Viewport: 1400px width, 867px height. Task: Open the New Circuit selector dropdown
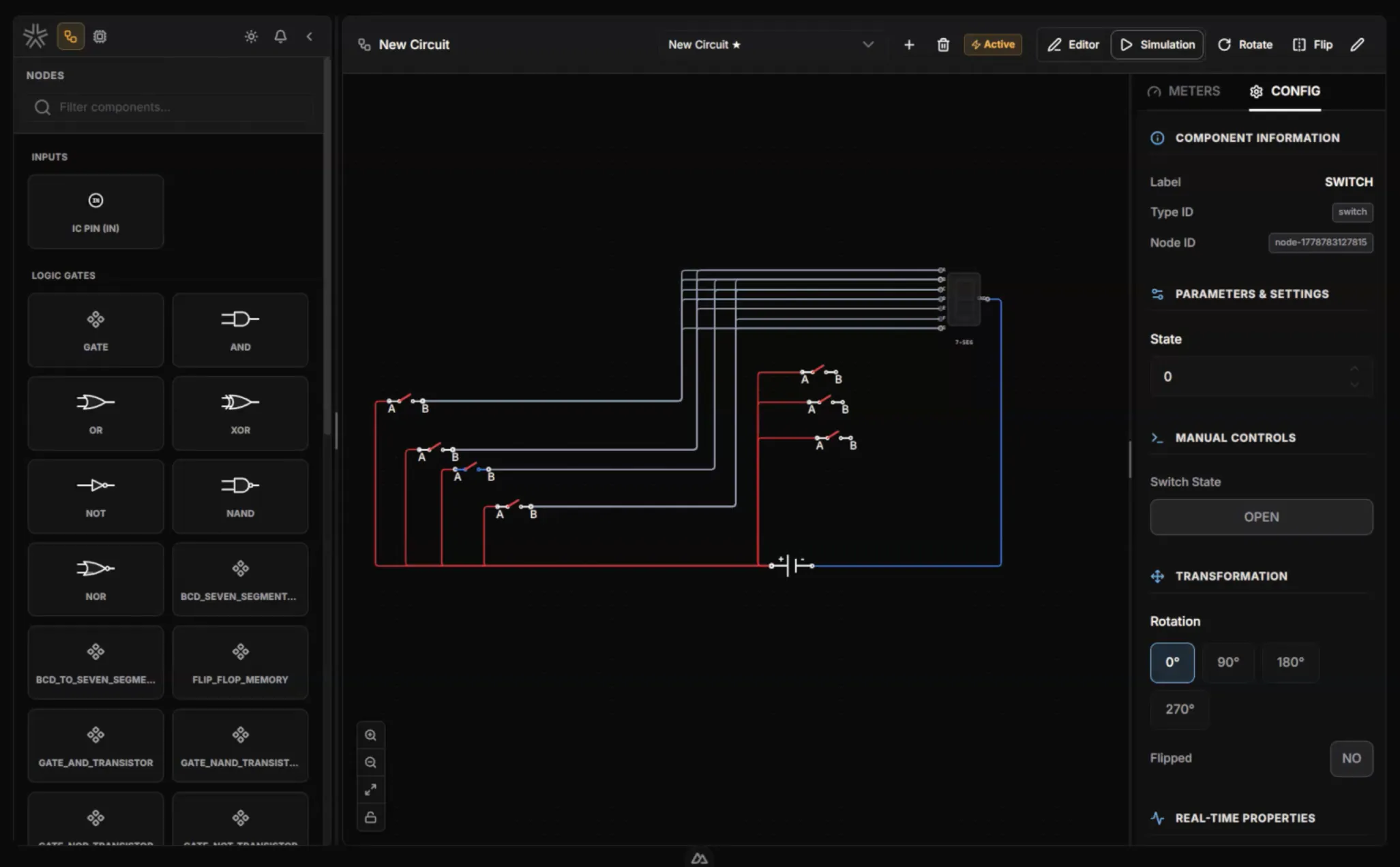click(771, 44)
